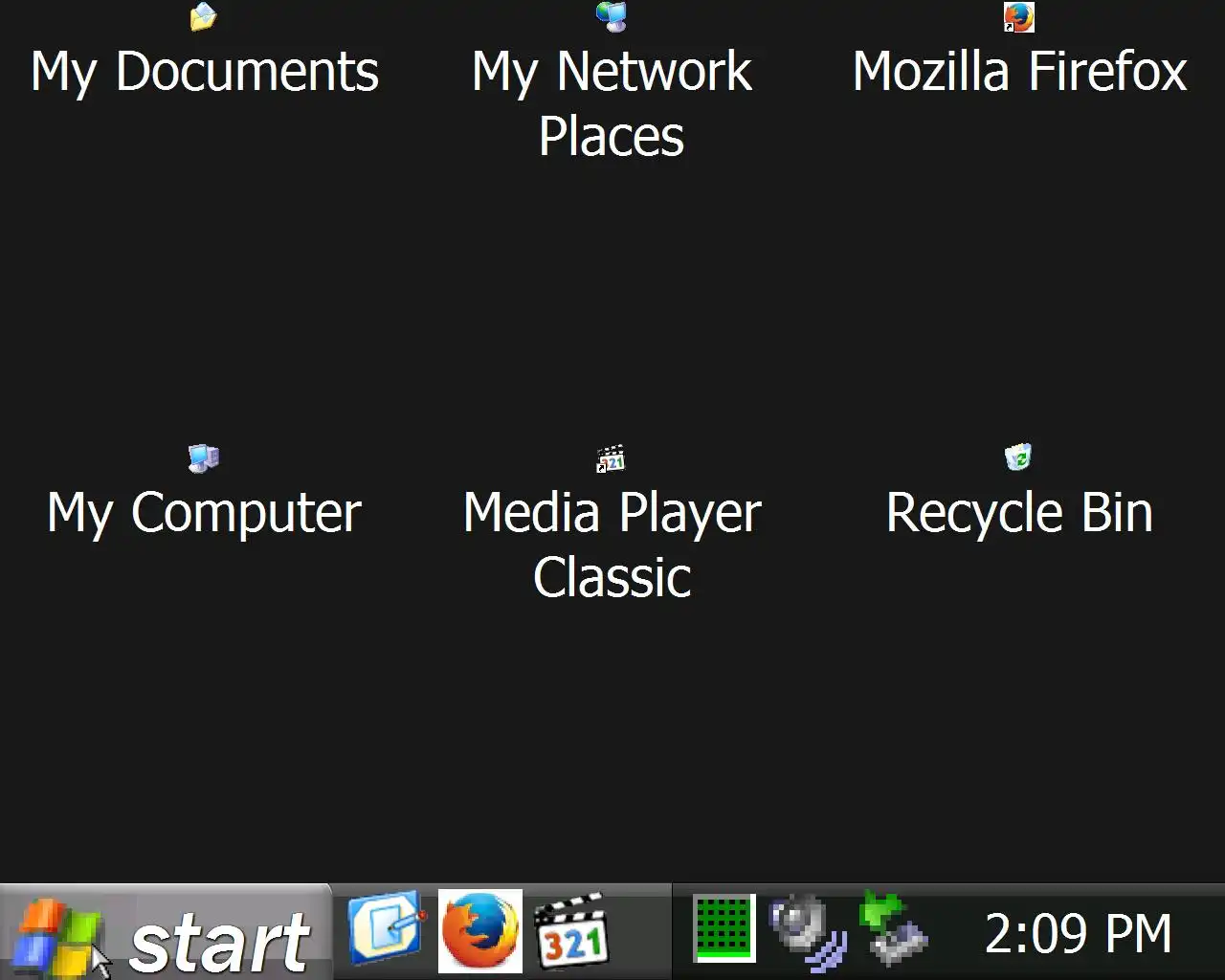Select the My Computer desktop icon
1225x980 pixels.
pyautogui.click(x=204, y=457)
